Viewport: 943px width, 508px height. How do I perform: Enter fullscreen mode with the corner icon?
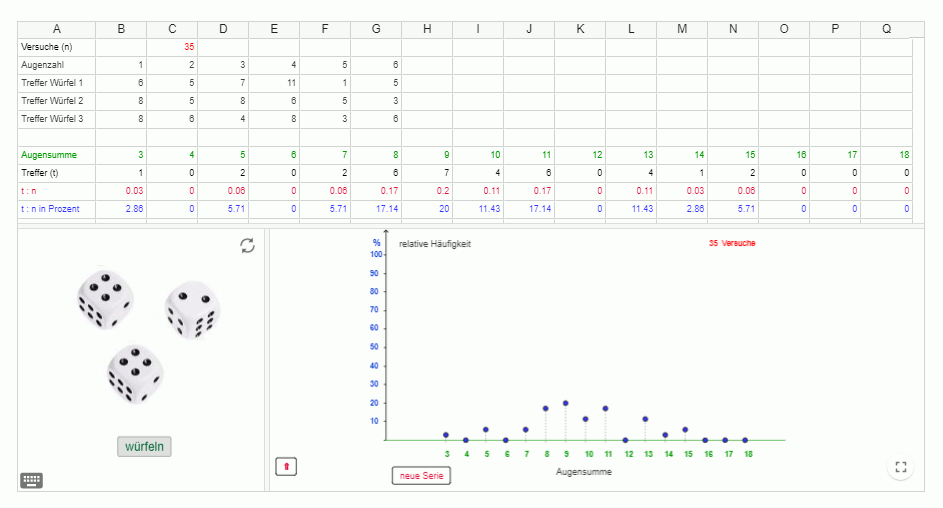[900, 467]
